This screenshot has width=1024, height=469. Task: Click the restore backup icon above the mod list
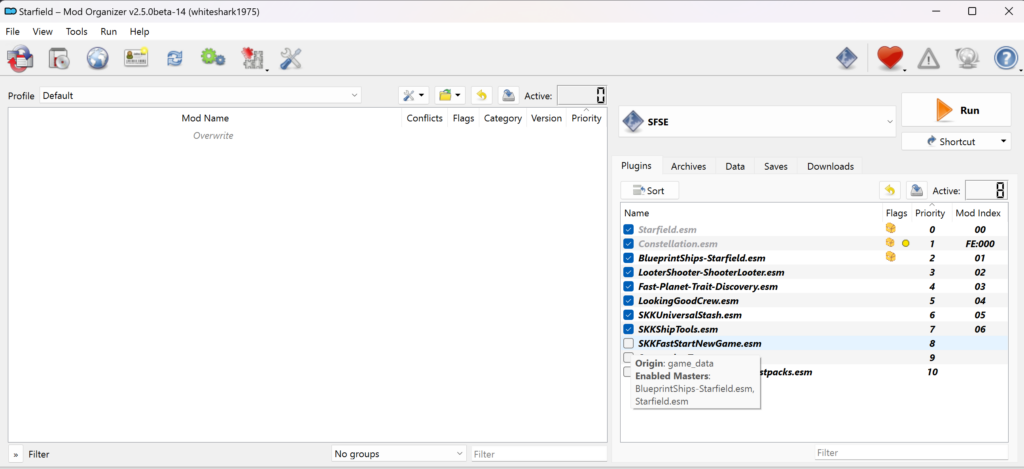point(481,95)
